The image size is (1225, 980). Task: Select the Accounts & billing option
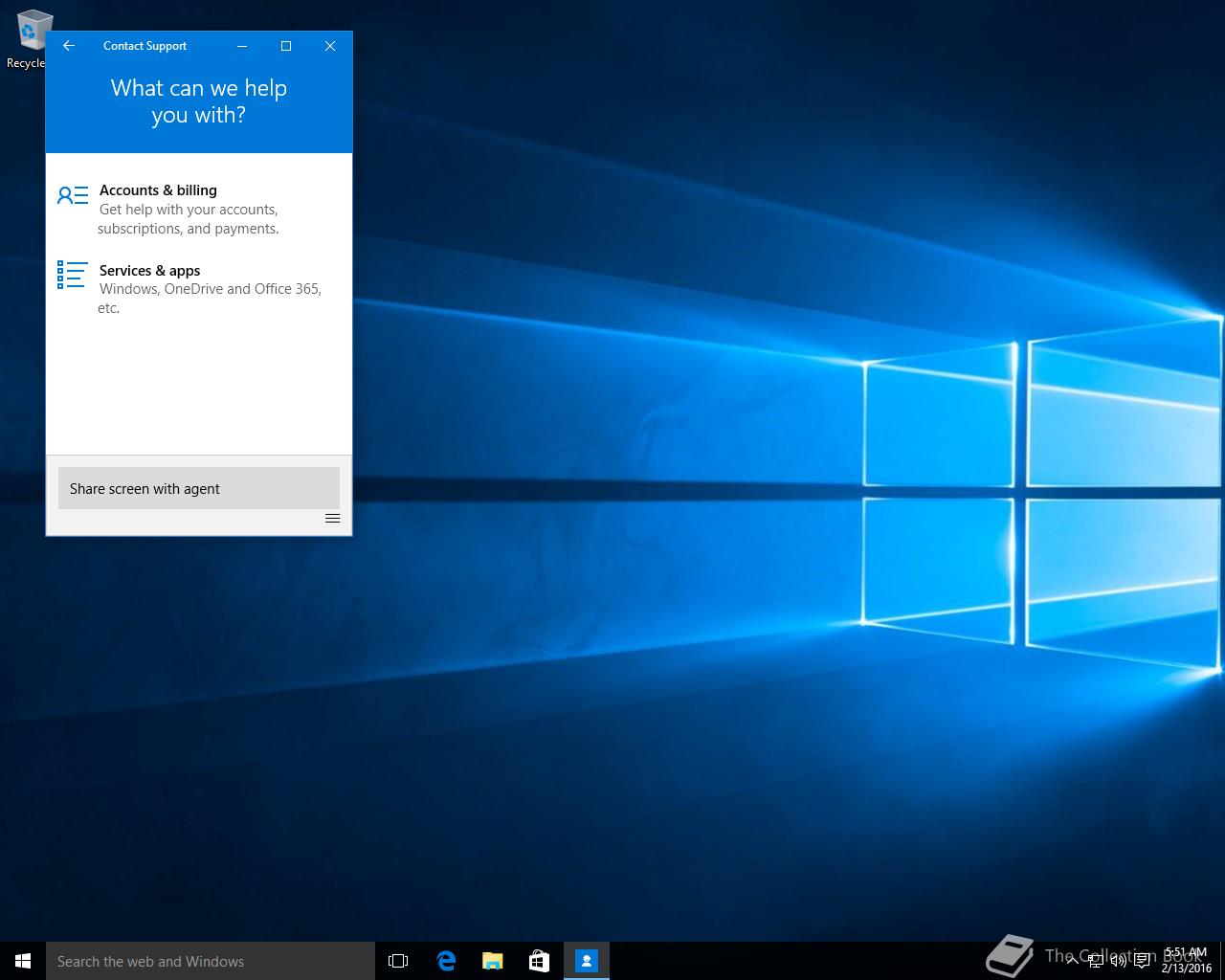[158, 190]
